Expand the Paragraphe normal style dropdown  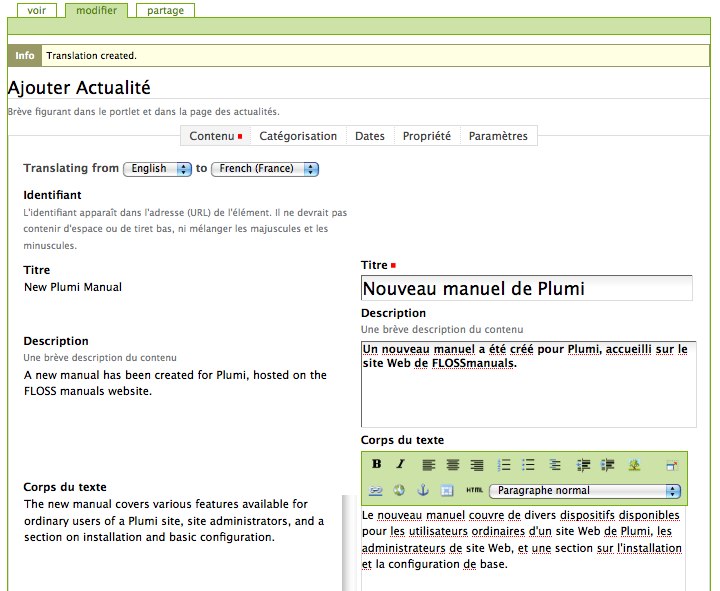coord(585,491)
